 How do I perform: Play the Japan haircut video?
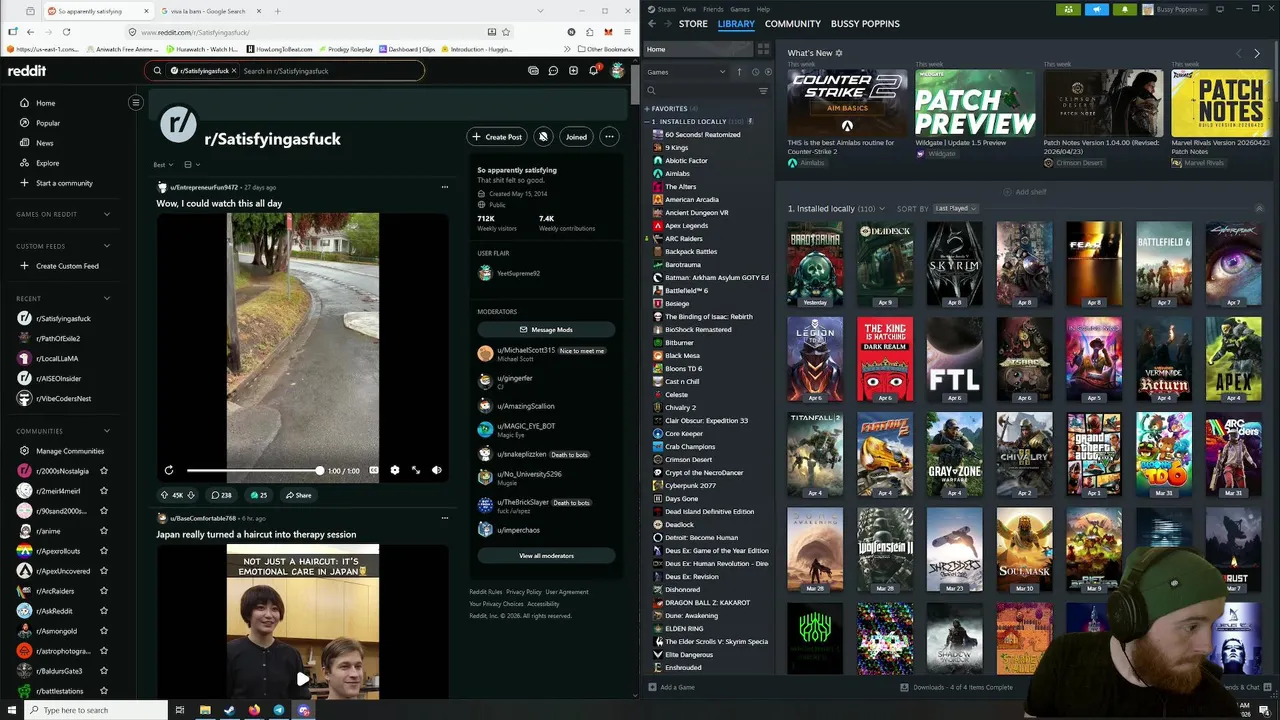tap(303, 679)
